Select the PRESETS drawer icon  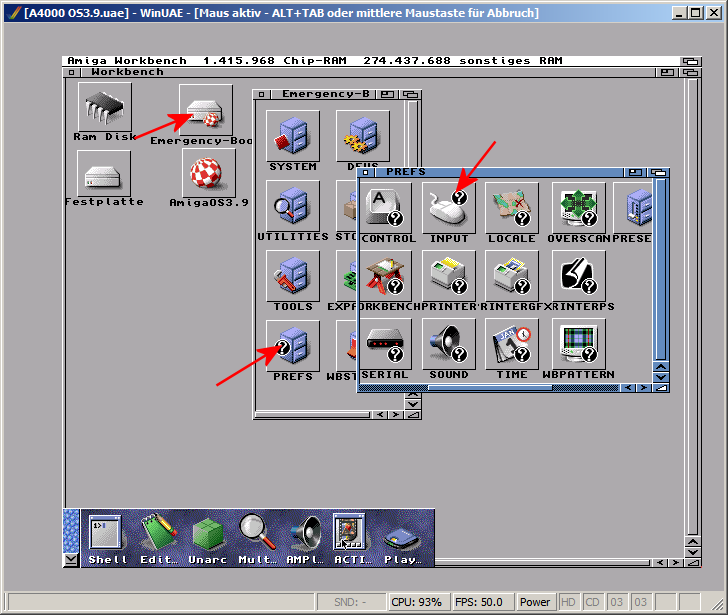633,207
